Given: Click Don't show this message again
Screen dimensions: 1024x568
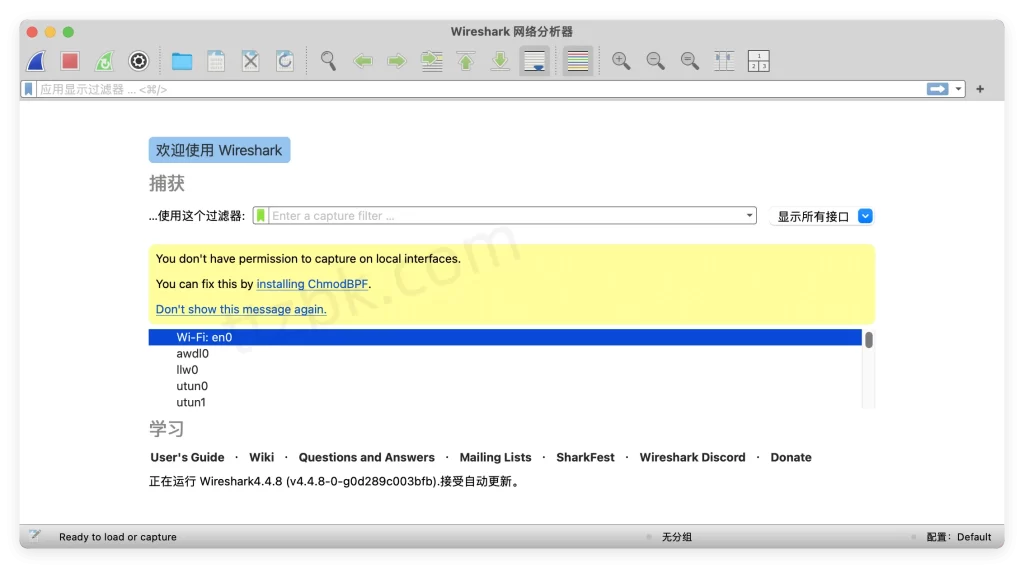Looking at the screenshot, I should [241, 309].
